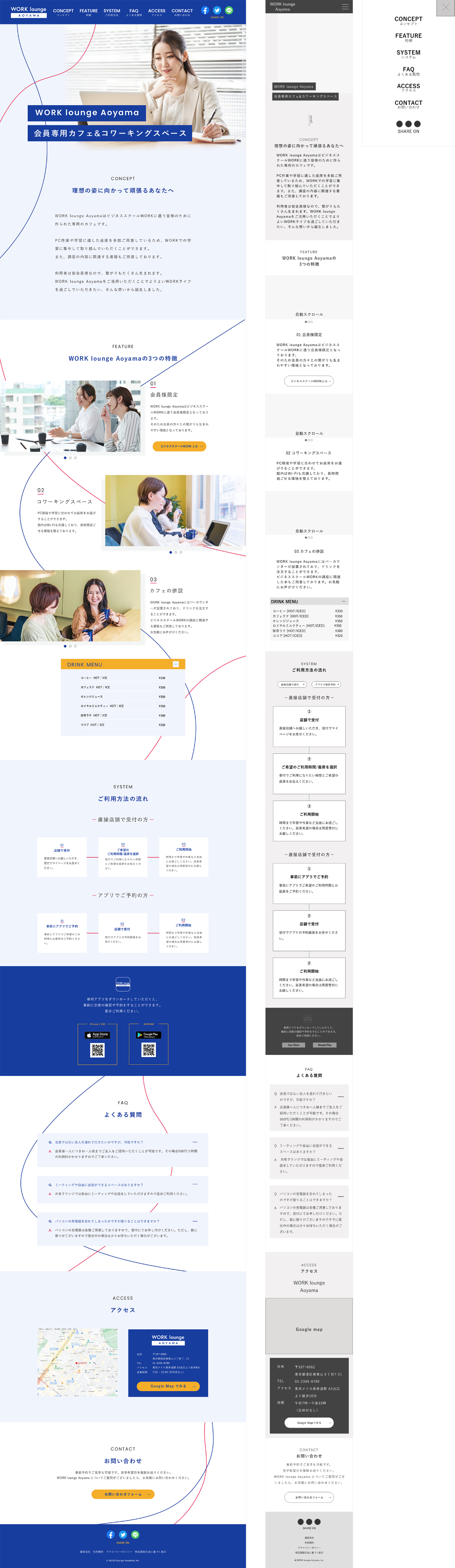Open the hamburger menu in the mobile header

click(345, 7)
